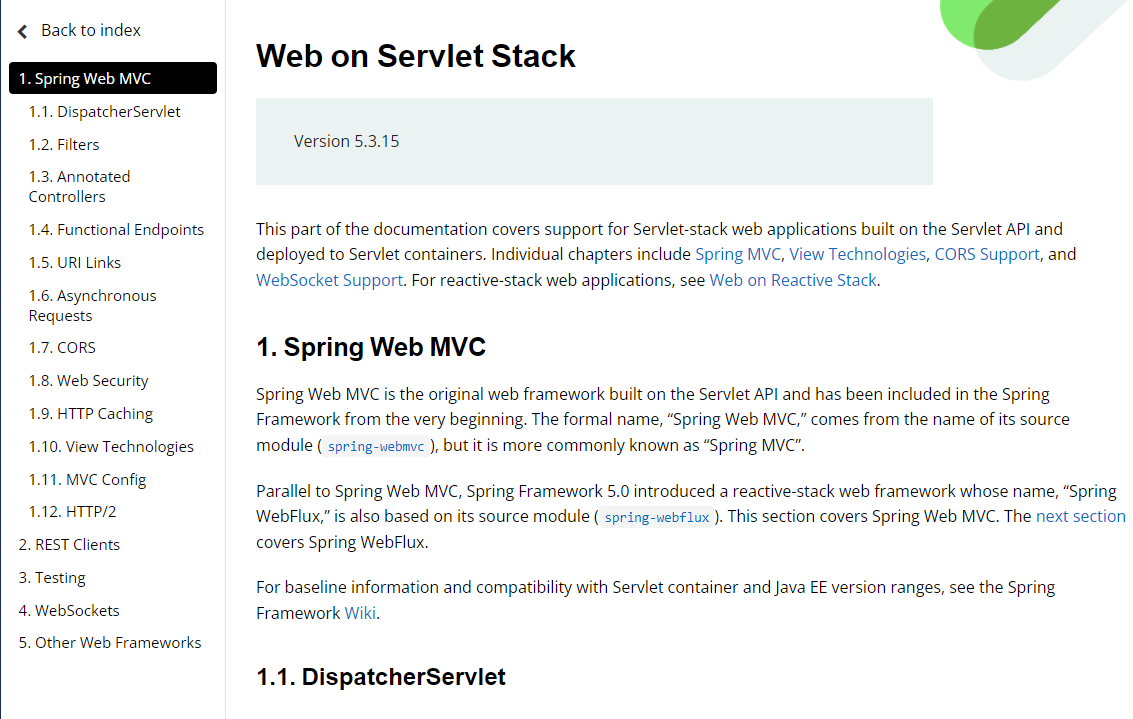Open '2. REST Clients' chapter
Screen dimensions: 1133x719
click(x=69, y=545)
